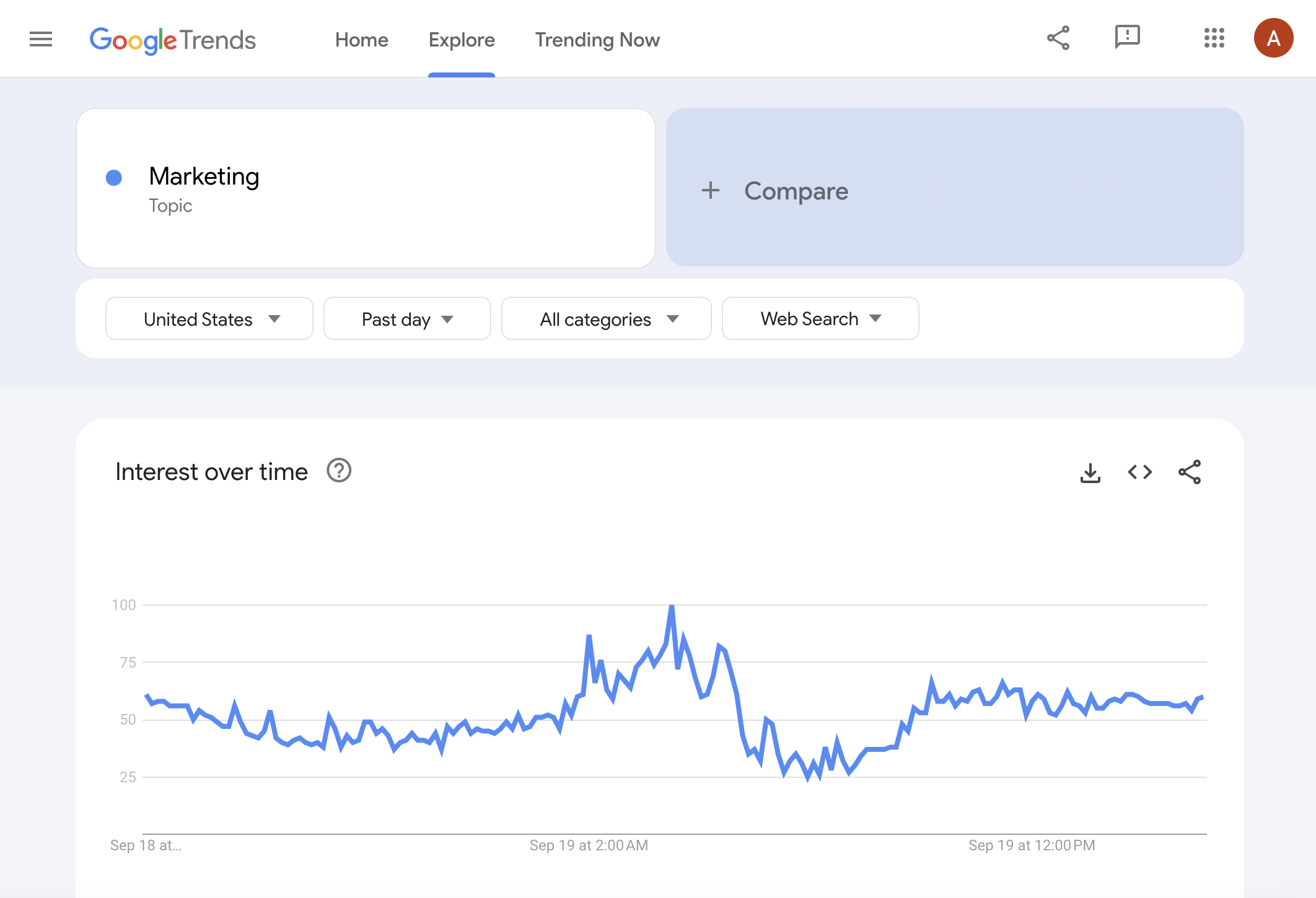The width and height of the screenshot is (1316, 898).
Task: Expand the Web Search type dropdown
Action: [x=820, y=319]
